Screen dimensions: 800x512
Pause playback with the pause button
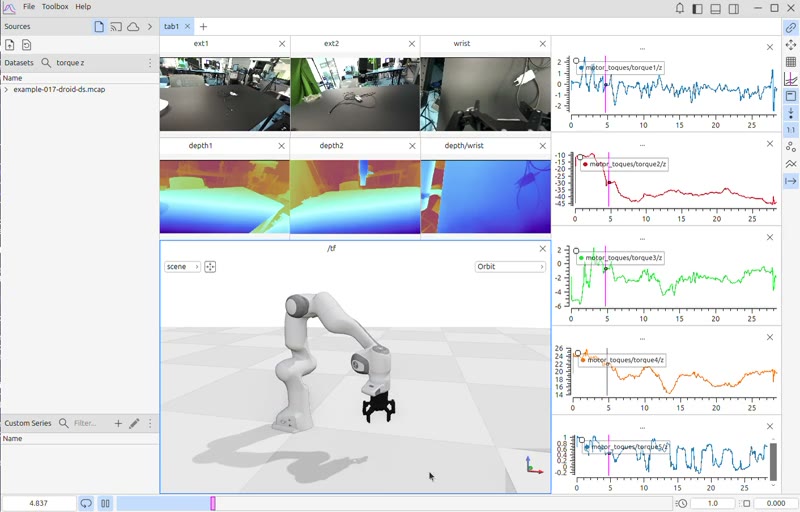pos(105,503)
